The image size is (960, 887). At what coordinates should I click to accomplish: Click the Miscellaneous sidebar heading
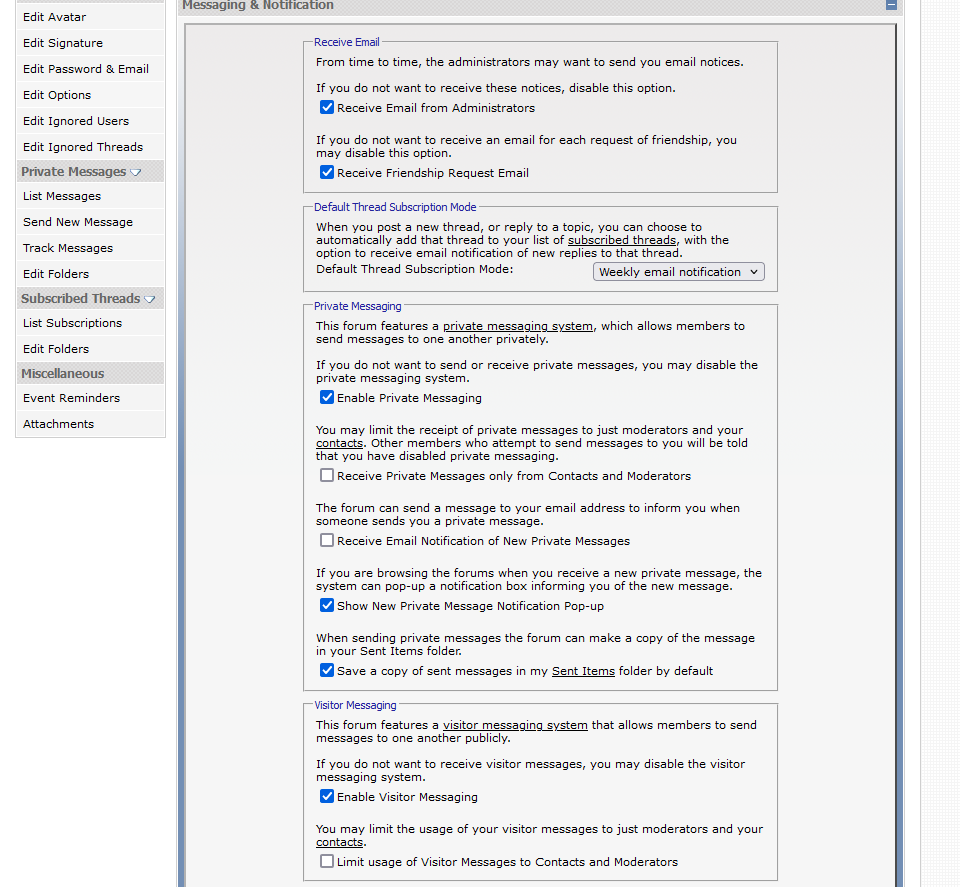[x=62, y=373]
